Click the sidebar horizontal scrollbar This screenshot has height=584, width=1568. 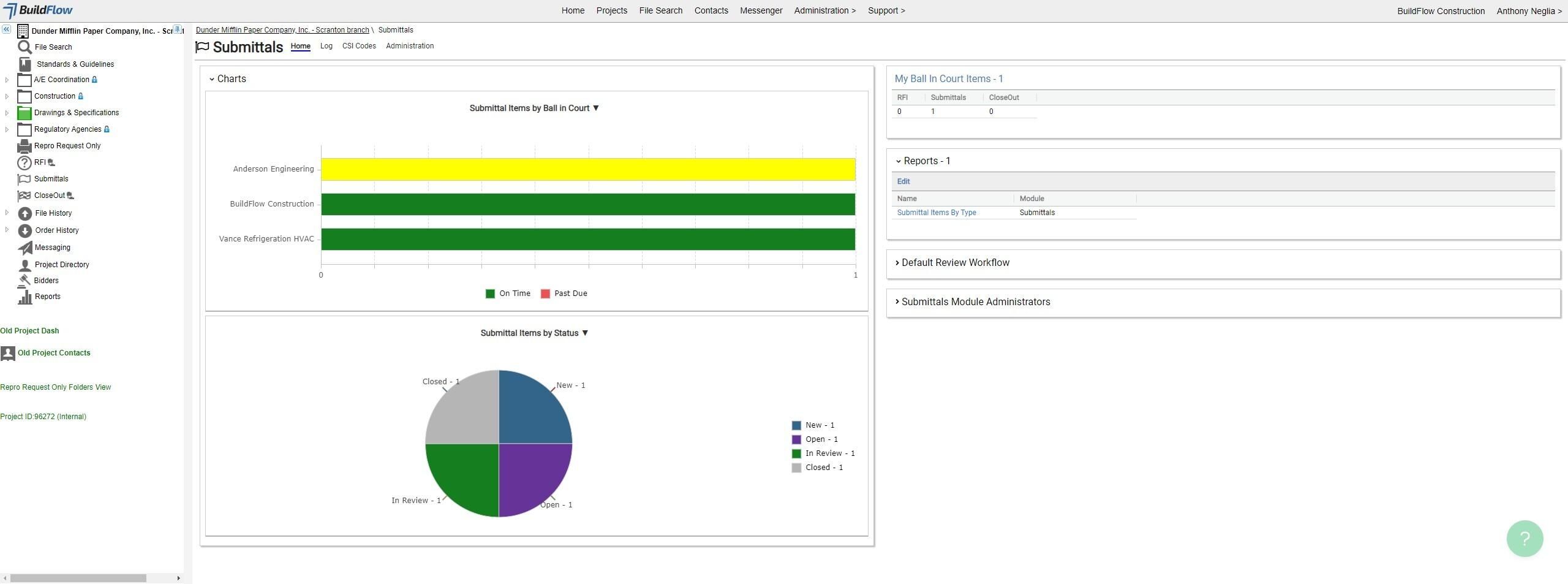pyautogui.click(x=78, y=578)
